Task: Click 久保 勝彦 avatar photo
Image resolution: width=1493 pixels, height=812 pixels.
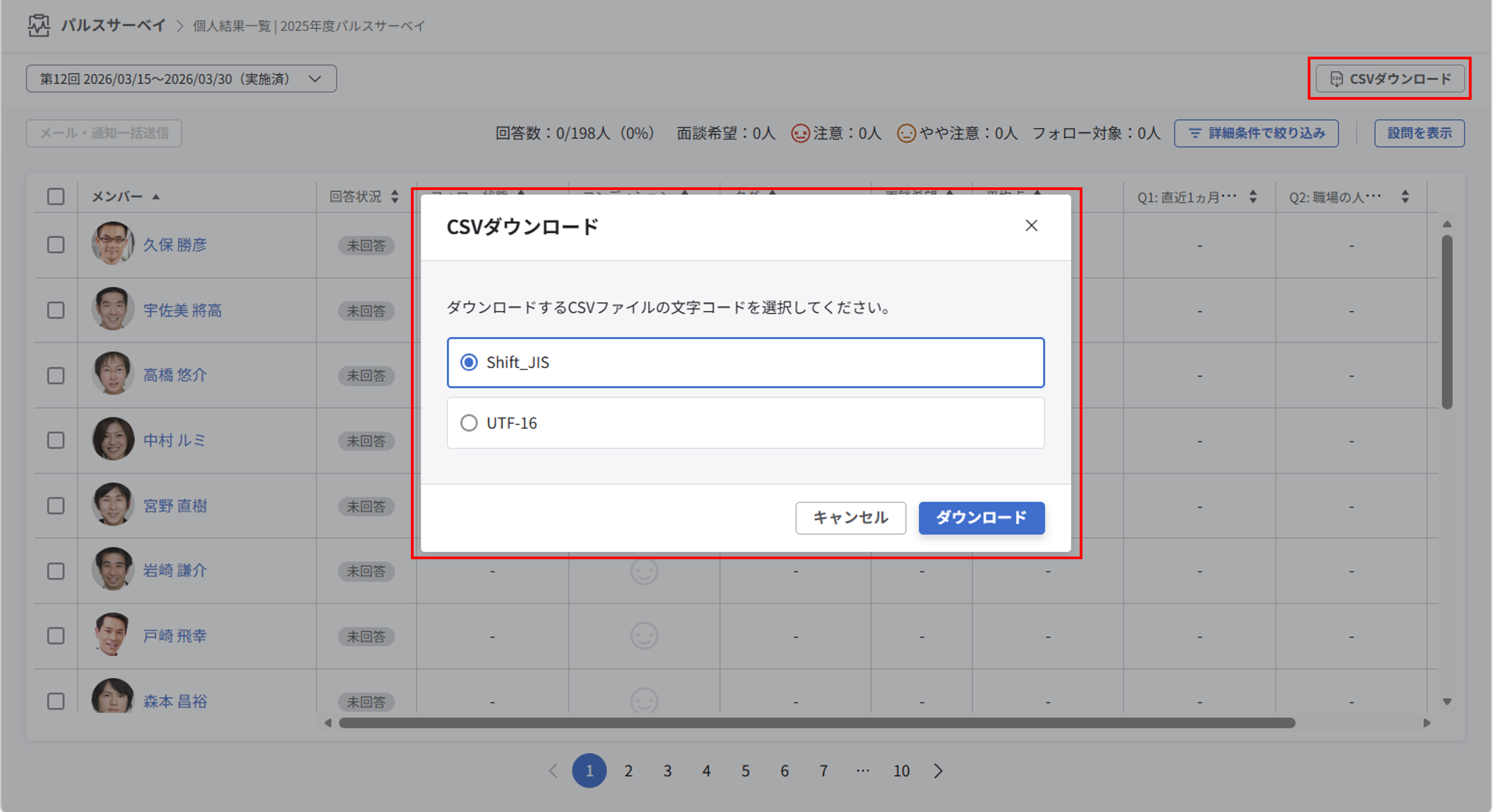Action: pyautogui.click(x=113, y=243)
